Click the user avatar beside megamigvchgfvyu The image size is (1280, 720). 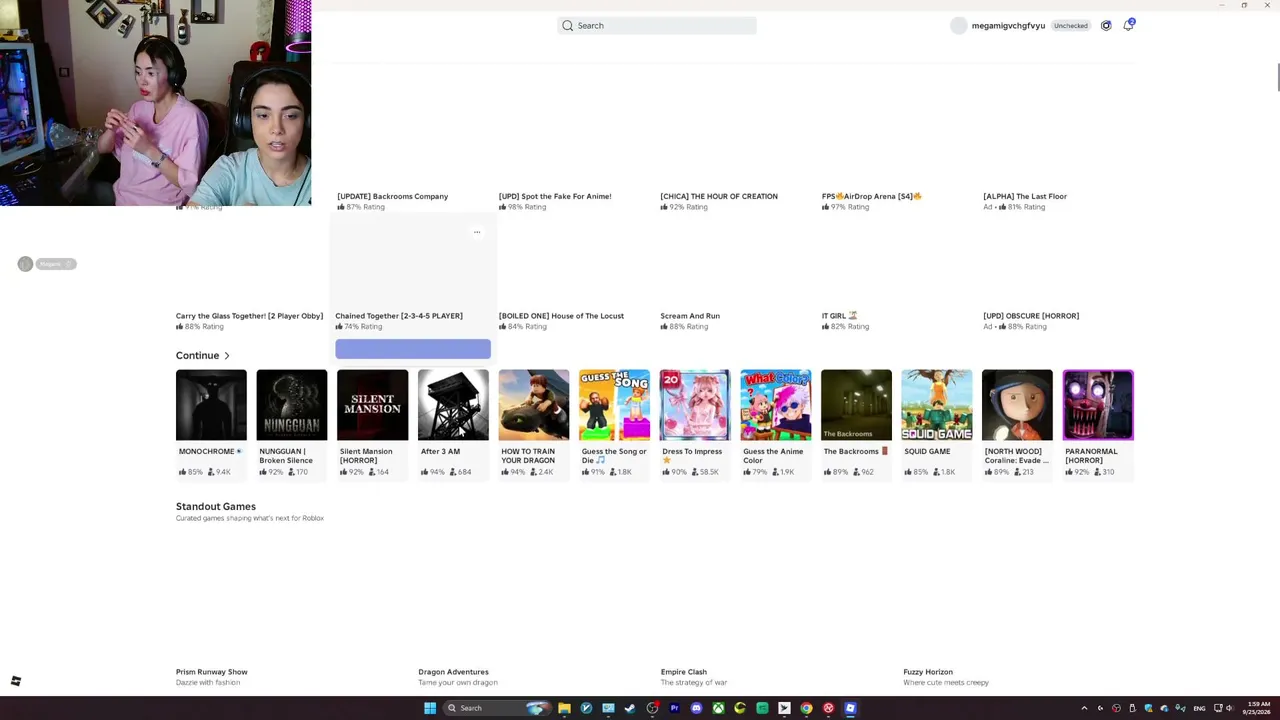pos(959,26)
